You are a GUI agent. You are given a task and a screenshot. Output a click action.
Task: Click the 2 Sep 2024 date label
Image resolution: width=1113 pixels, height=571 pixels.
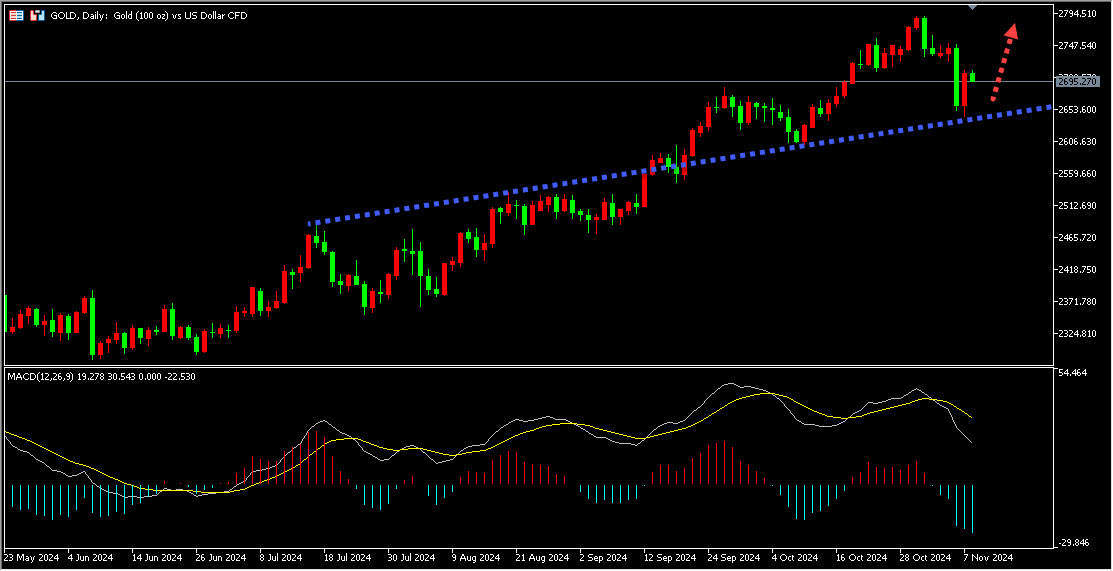(x=603, y=557)
